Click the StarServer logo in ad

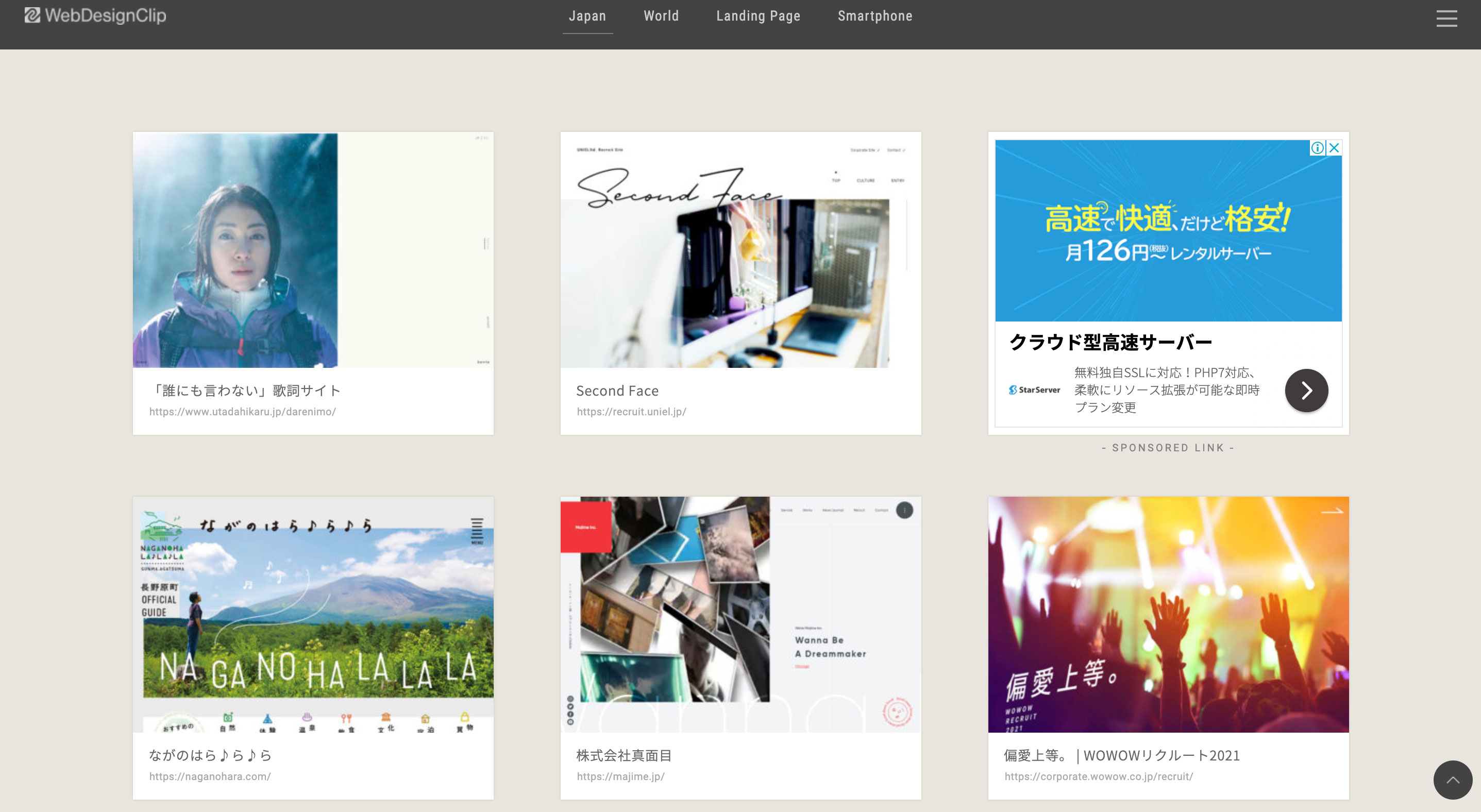click(x=1034, y=390)
